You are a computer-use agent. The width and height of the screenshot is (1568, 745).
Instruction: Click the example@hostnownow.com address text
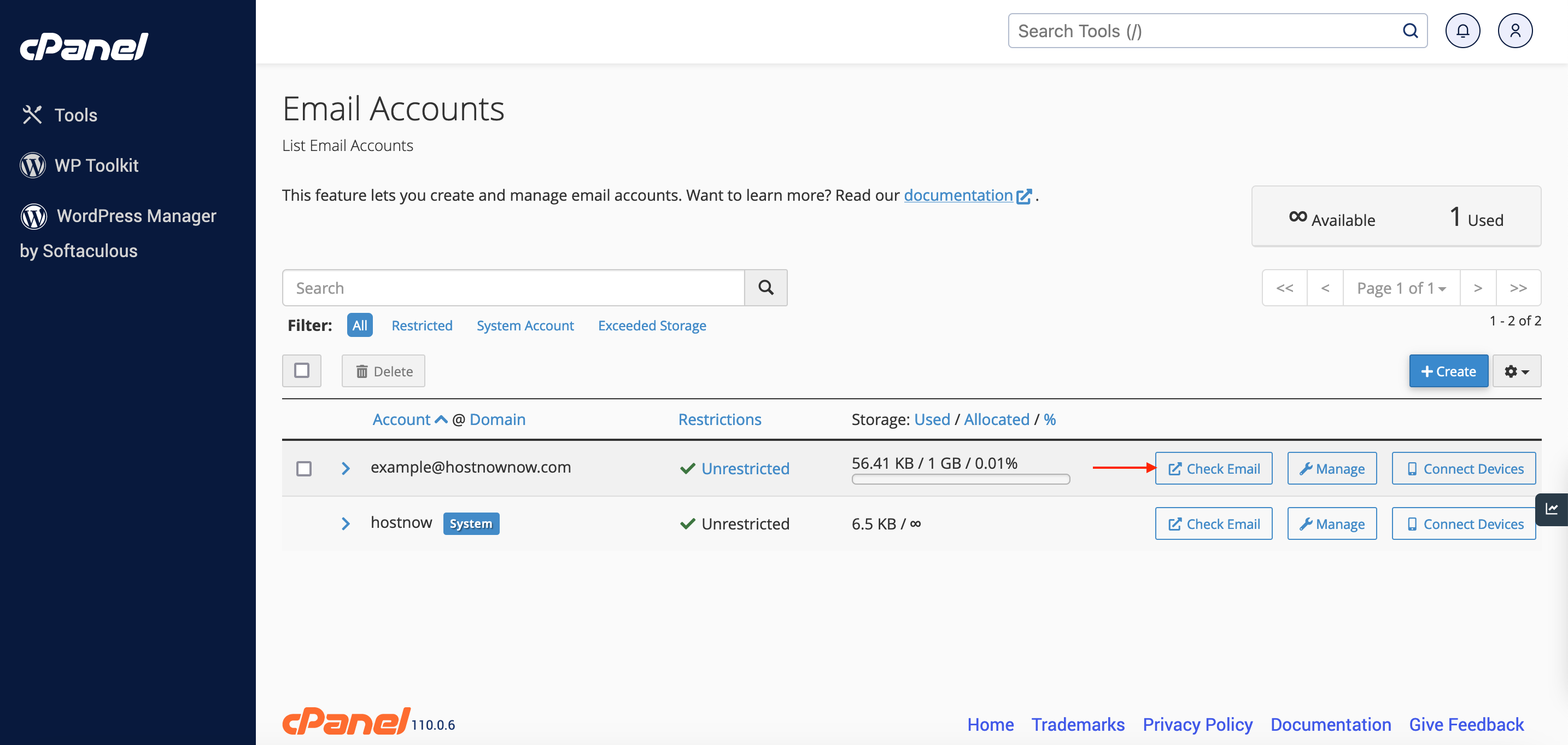point(471,467)
